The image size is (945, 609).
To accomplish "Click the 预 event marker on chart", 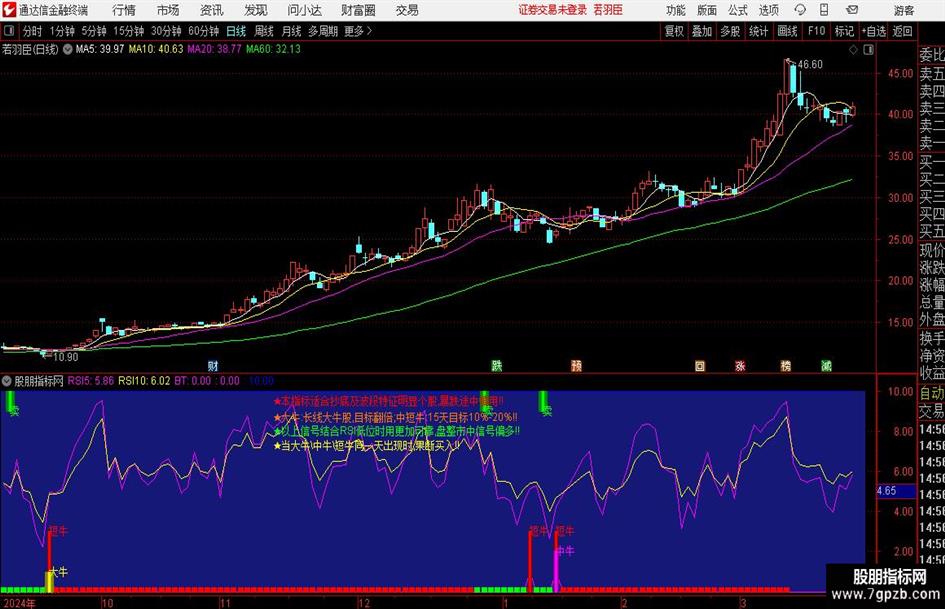I will [x=576, y=366].
